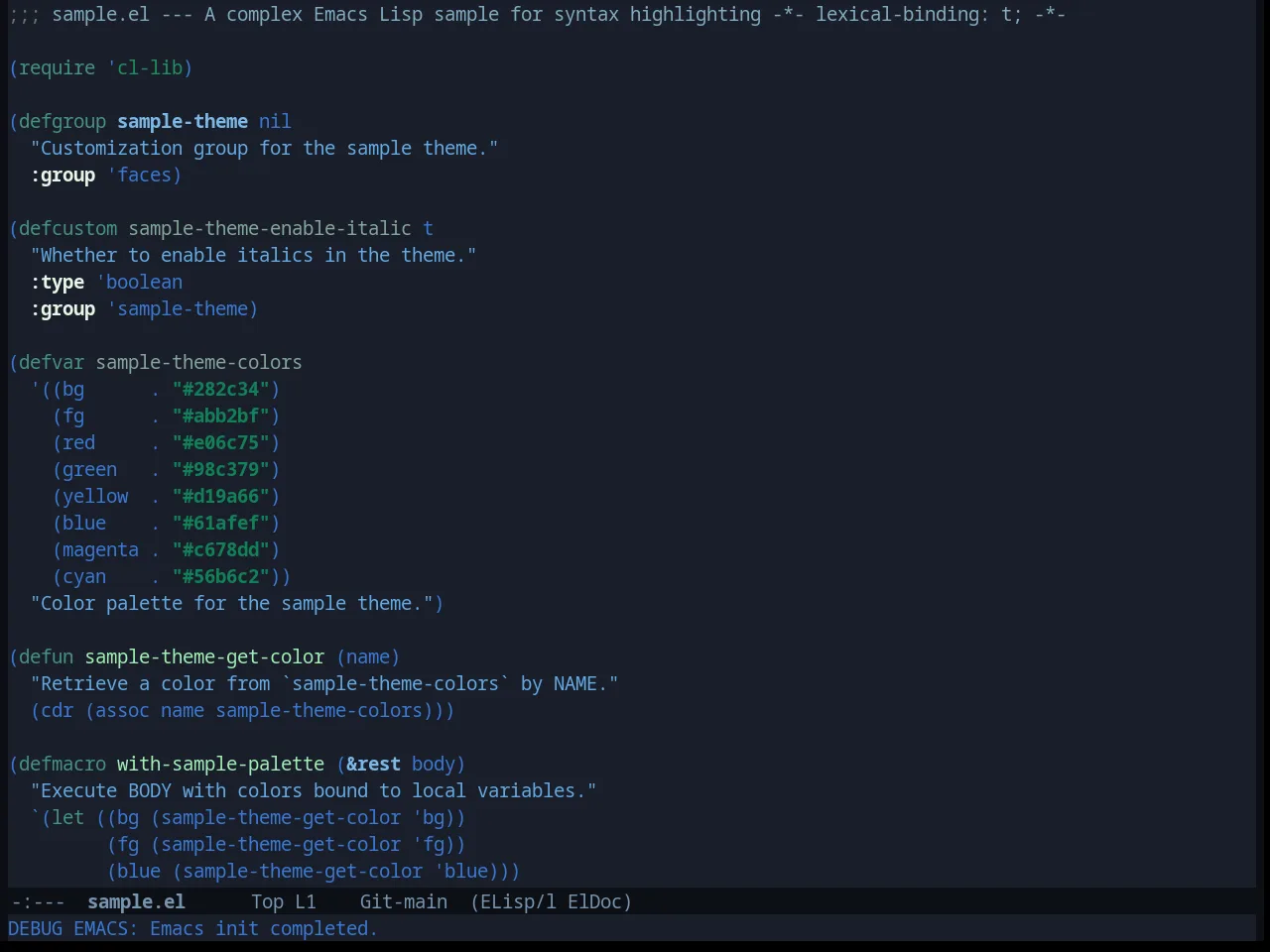Screen dimensions: 1270x952
Task: Click the 'green' key in the palette list
Action: [x=90, y=469]
